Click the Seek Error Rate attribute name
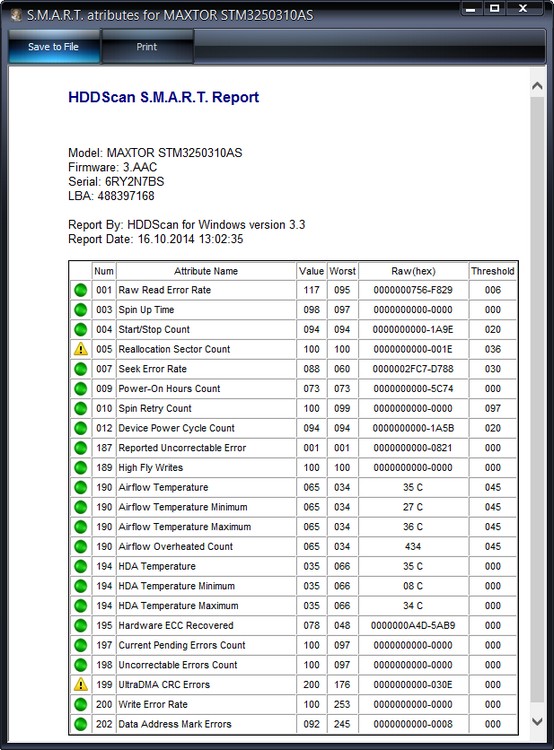 (153, 369)
